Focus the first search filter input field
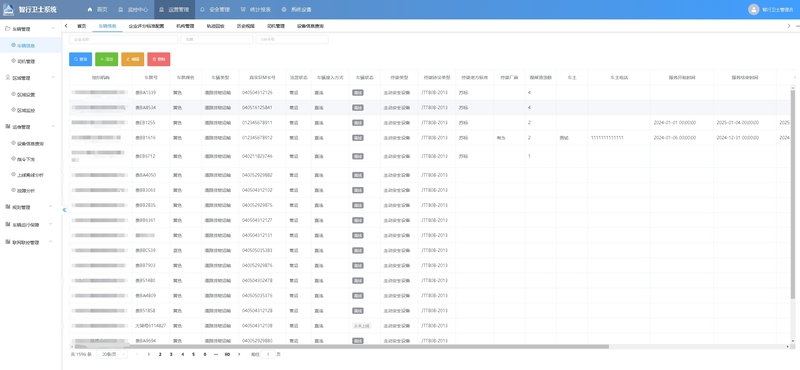The image size is (800, 370). (x=123, y=39)
